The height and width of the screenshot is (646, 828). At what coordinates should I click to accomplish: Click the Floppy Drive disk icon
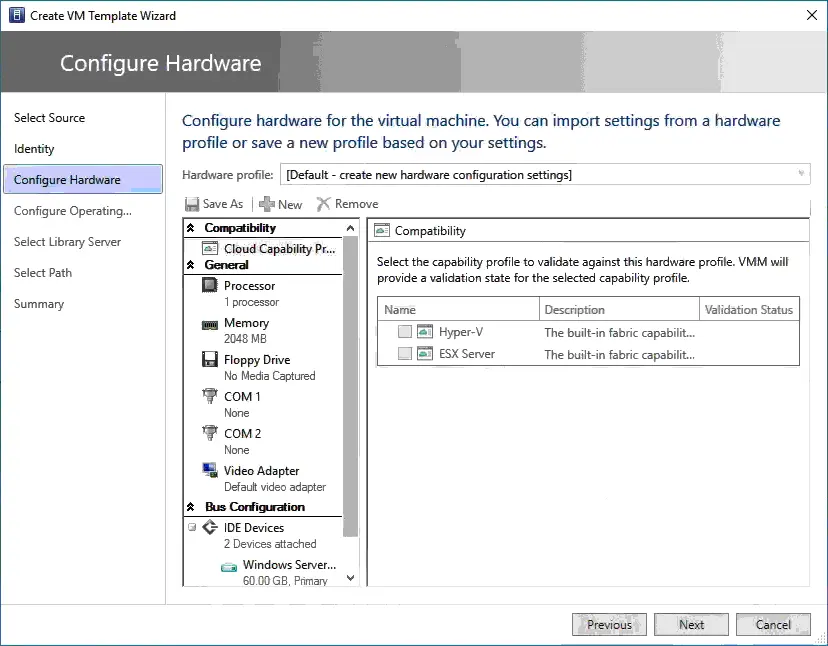tap(210, 360)
